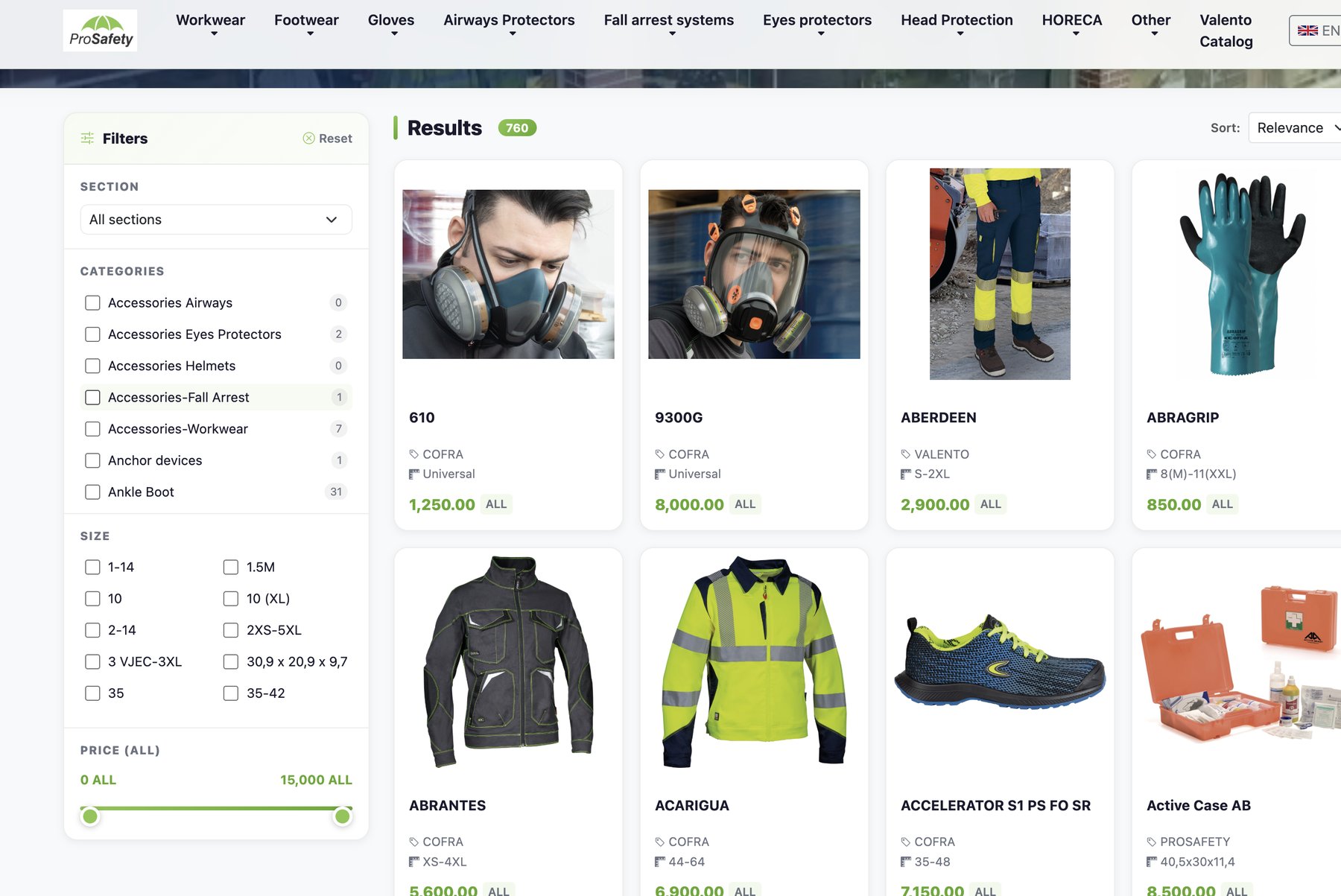Open the 9300G product title
This screenshot has height=896, width=1341.
pyautogui.click(x=679, y=418)
